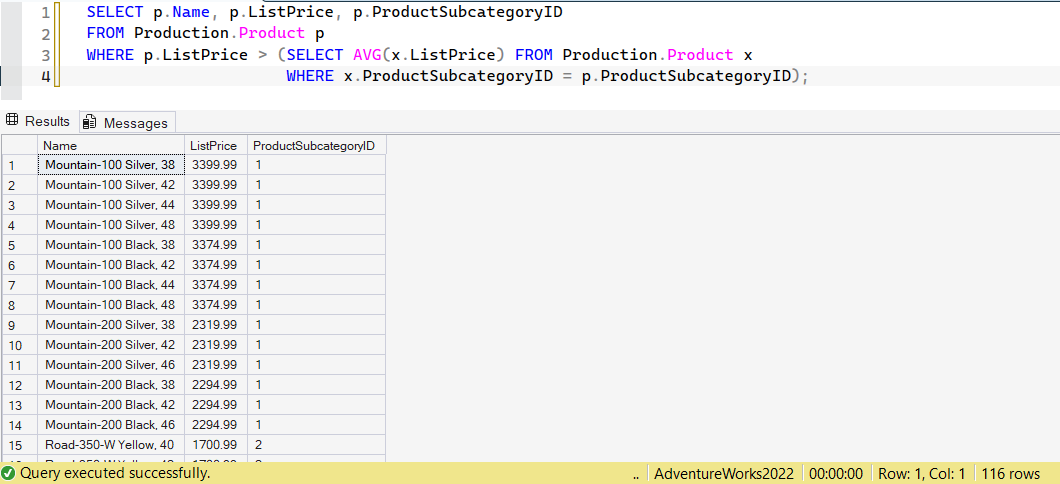The height and width of the screenshot is (484, 1060).
Task: Click the Results grid icon
Action: (11, 121)
